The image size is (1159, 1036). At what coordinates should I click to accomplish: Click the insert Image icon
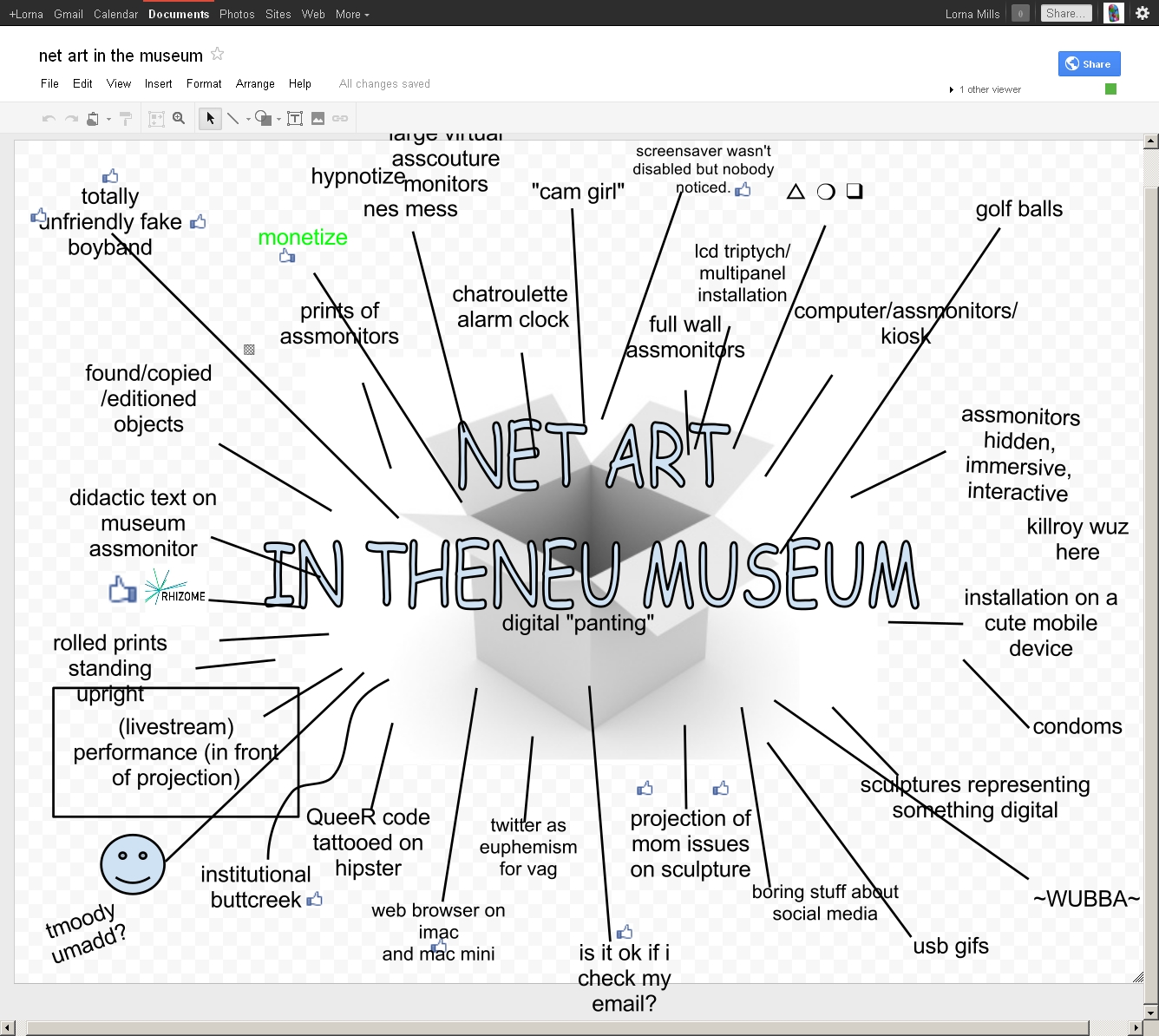click(318, 119)
